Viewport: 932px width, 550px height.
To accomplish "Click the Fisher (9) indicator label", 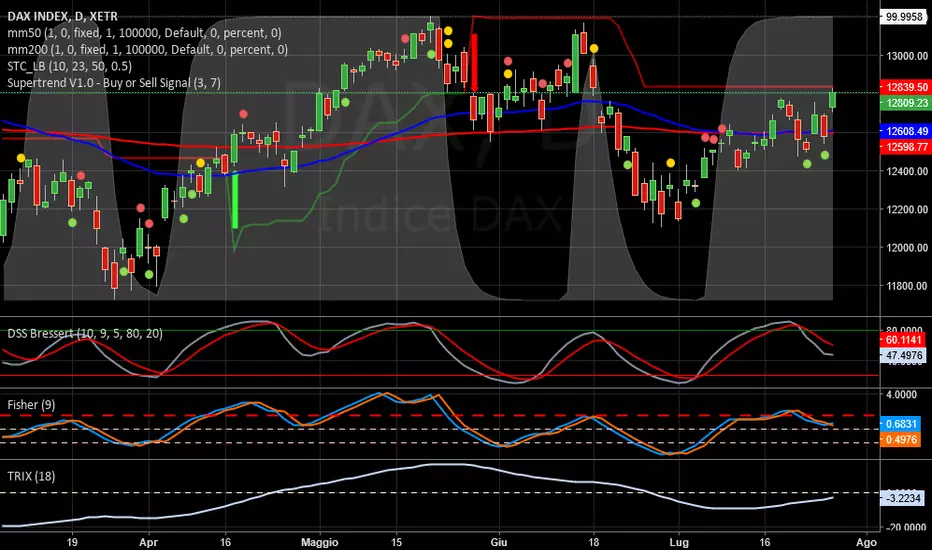I will (x=31, y=405).
